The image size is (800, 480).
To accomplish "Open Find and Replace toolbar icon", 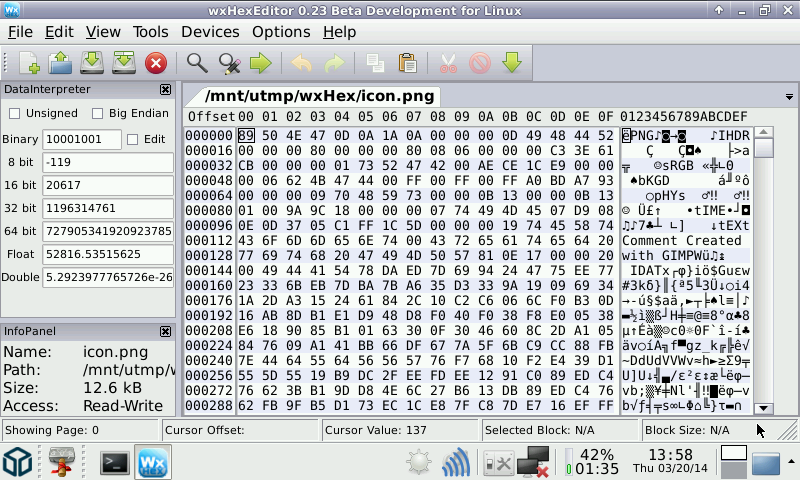I will pos(229,63).
